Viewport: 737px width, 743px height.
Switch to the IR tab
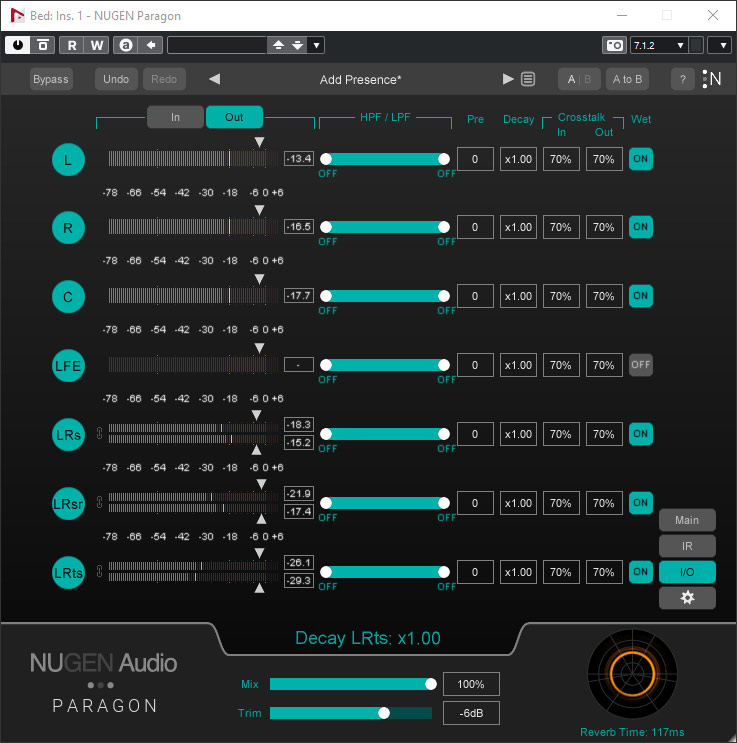click(x=686, y=546)
